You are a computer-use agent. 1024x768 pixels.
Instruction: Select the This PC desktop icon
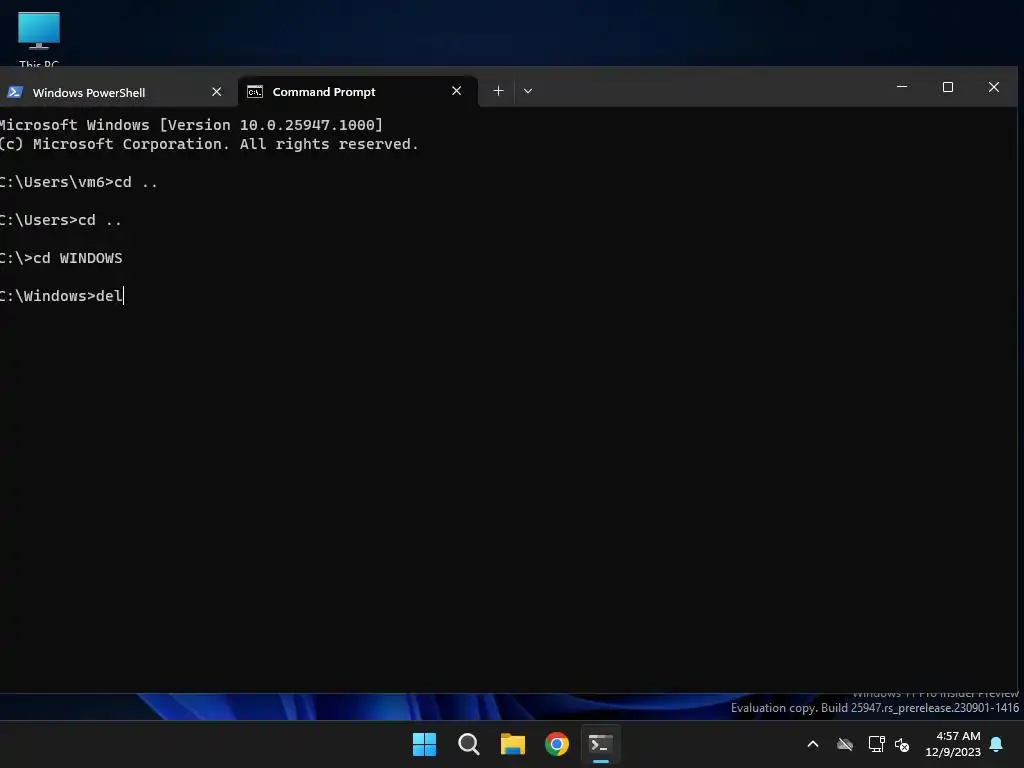[39, 39]
